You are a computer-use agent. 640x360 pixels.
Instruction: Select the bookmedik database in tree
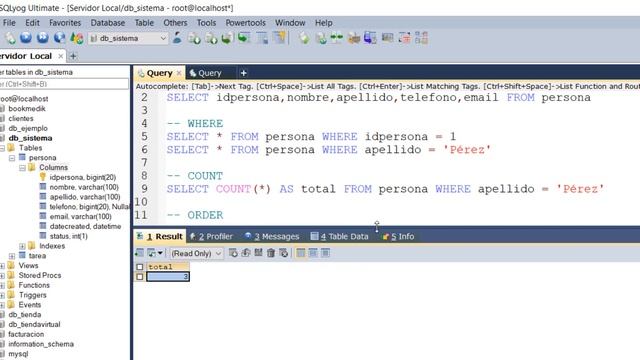tap(27, 109)
